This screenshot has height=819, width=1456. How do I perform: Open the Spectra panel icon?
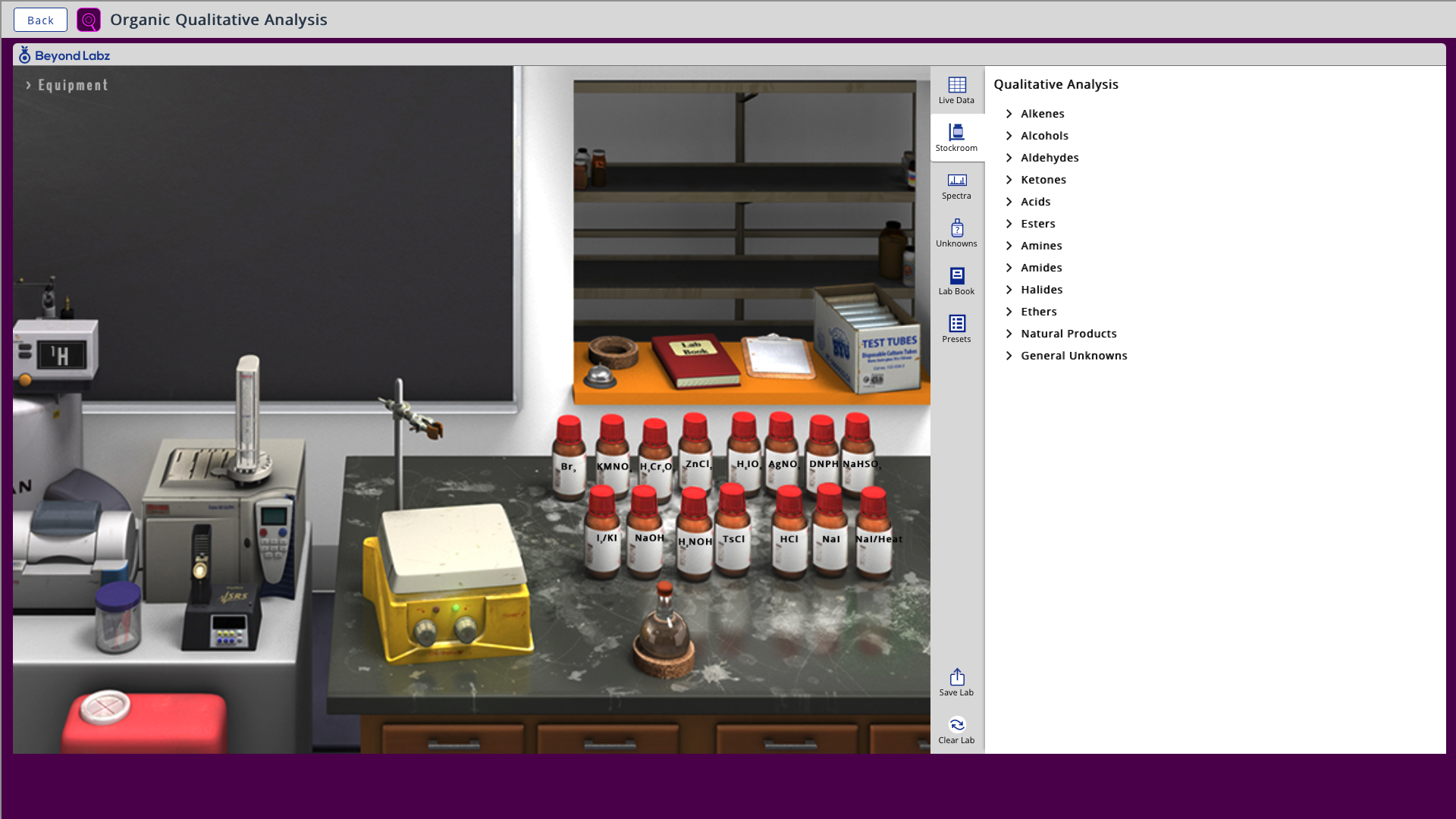tap(956, 185)
